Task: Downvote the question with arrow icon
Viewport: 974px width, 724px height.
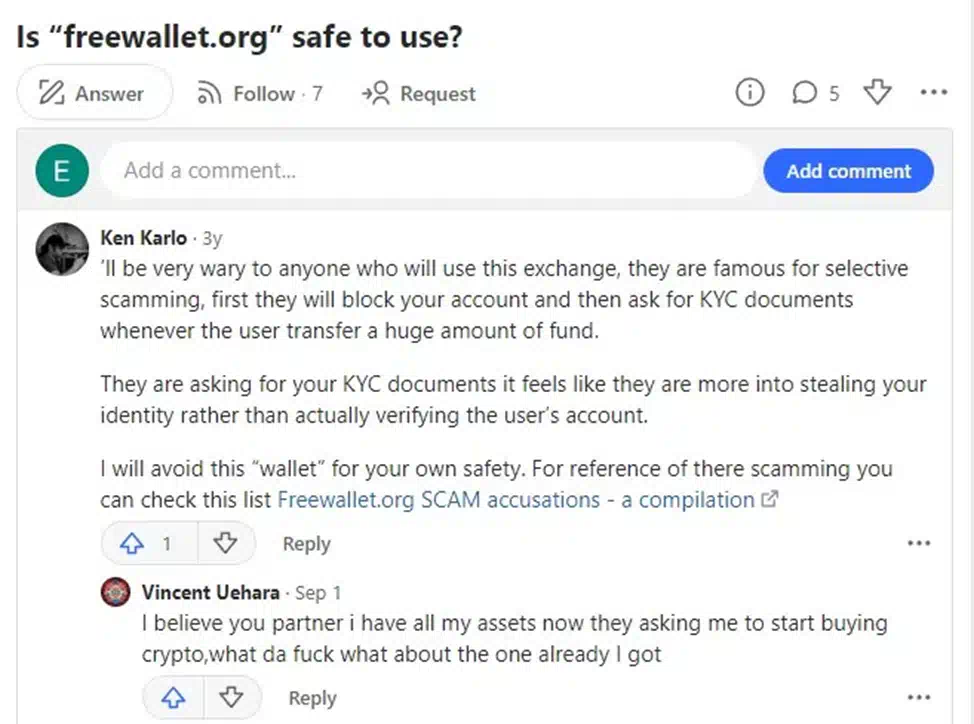Action: [877, 92]
